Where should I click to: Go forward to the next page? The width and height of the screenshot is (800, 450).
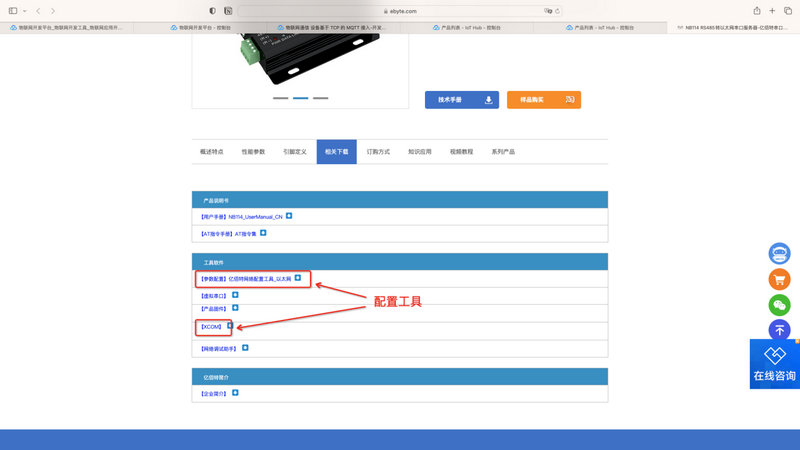click(53, 11)
